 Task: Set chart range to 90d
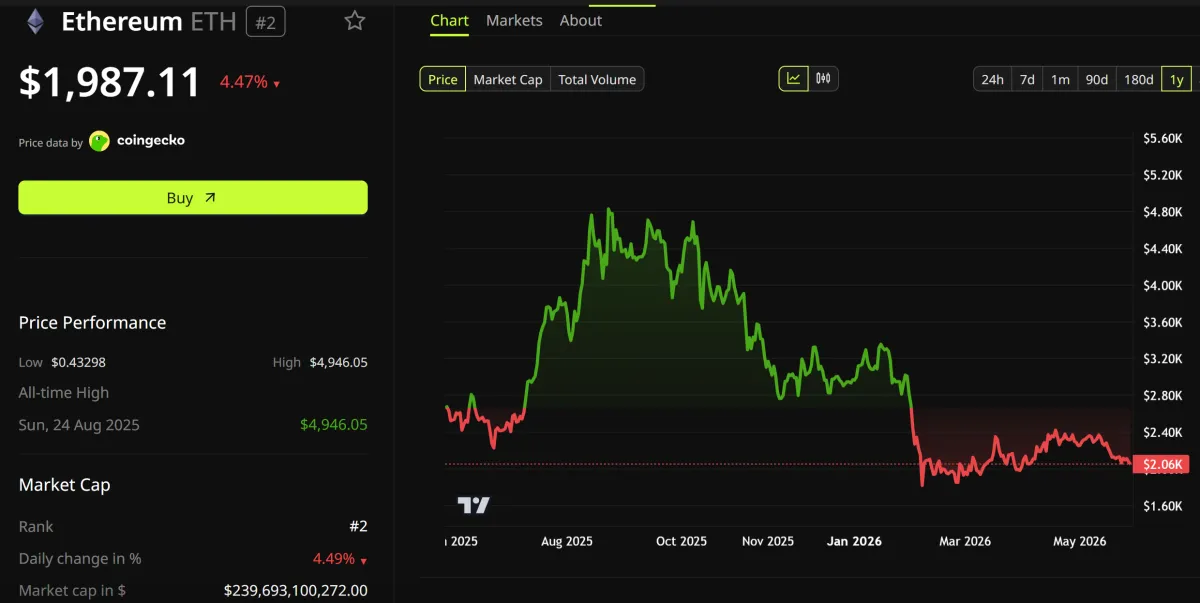pos(1097,79)
